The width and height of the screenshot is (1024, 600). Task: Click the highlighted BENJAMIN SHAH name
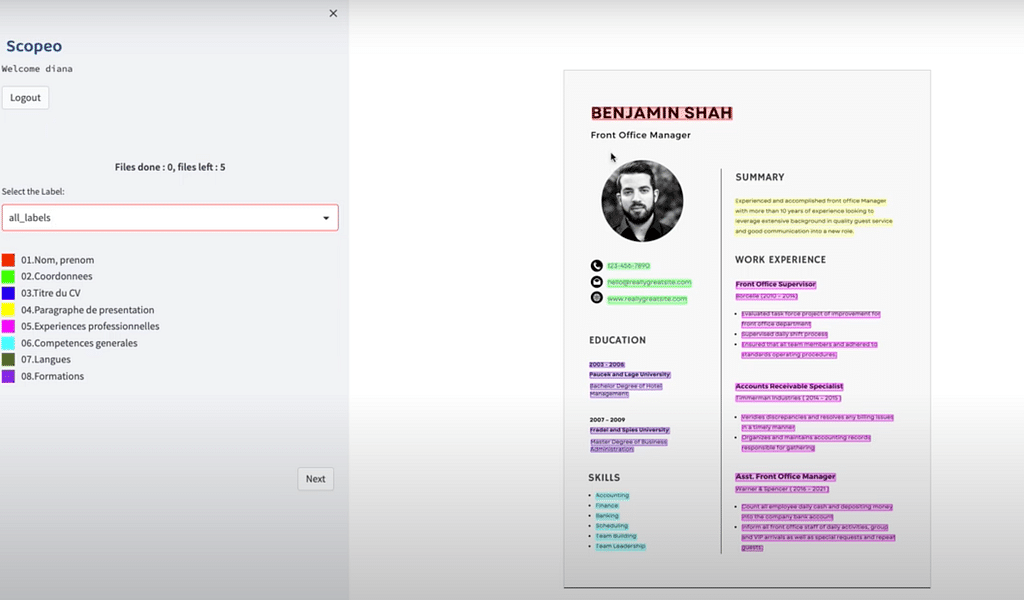click(x=661, y=113)
